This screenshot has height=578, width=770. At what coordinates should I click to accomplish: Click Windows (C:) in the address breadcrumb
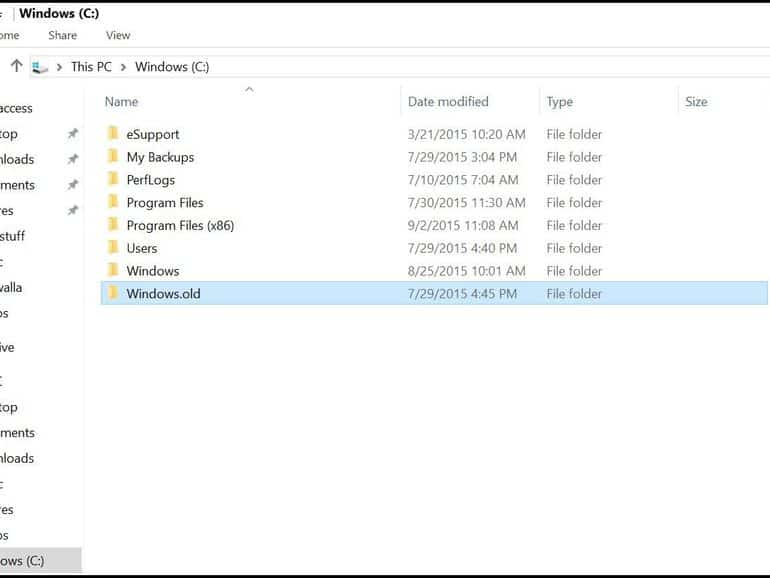click(x=172, y=67)
